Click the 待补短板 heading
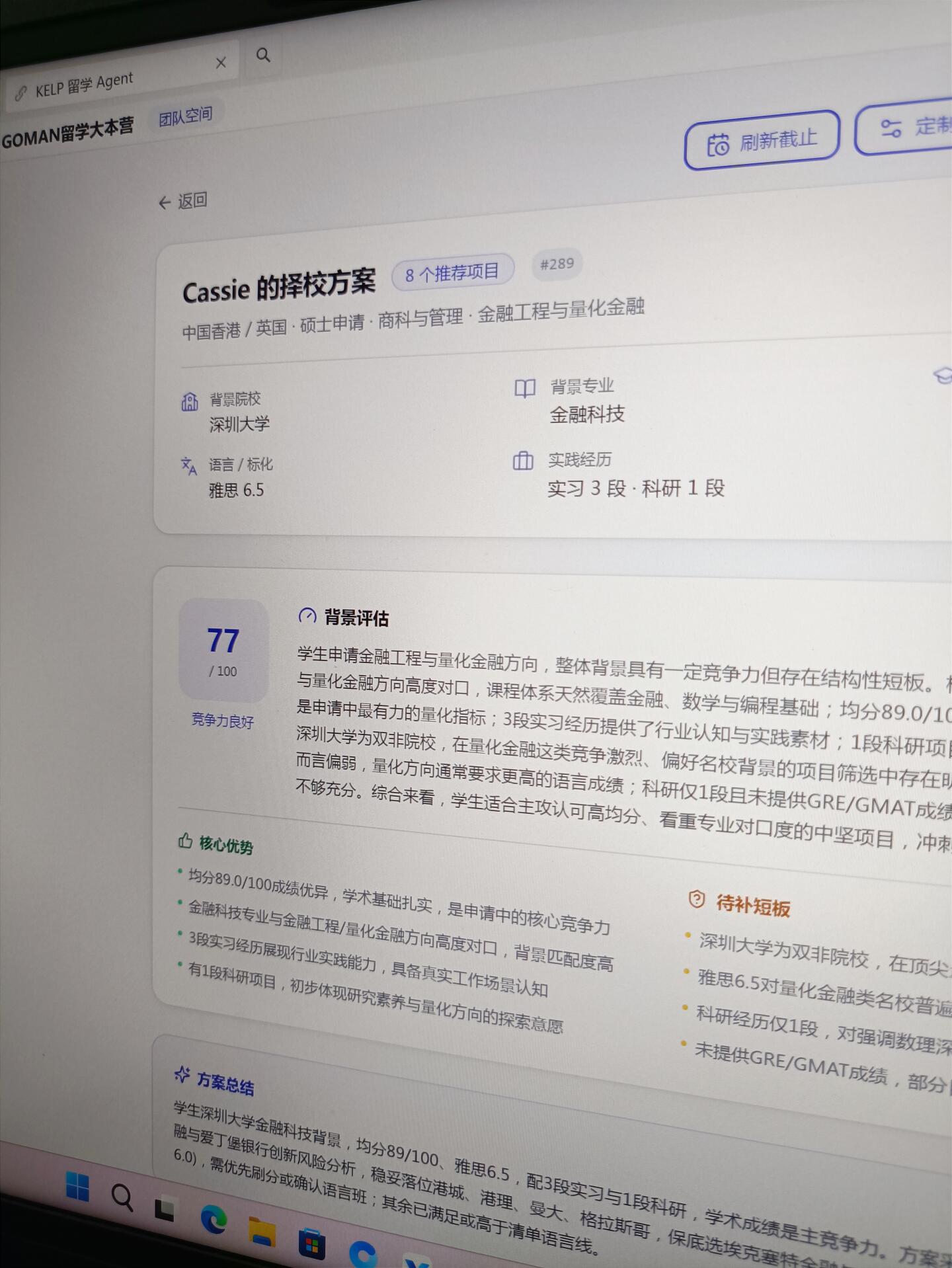 (753, 906)
